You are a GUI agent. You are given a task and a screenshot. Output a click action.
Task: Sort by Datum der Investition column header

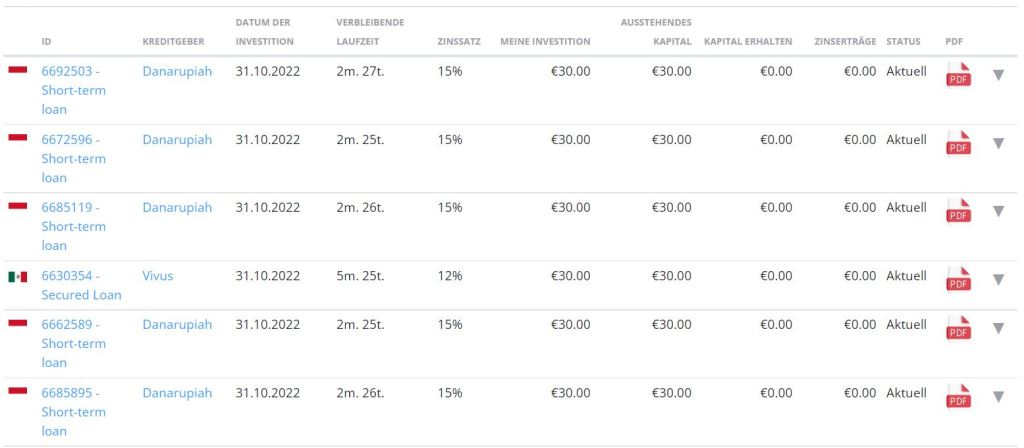(x=265, y=32)
